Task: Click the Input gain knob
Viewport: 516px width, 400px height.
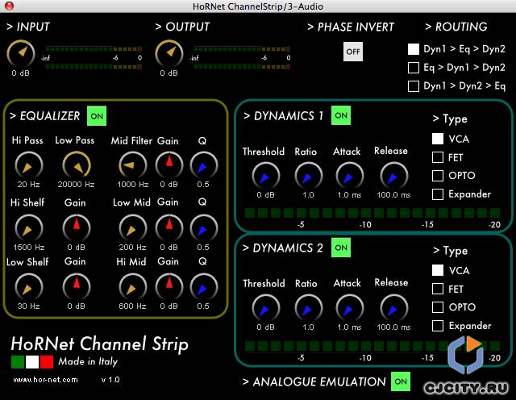Action: pyautogui.click(x=21, y=54)
